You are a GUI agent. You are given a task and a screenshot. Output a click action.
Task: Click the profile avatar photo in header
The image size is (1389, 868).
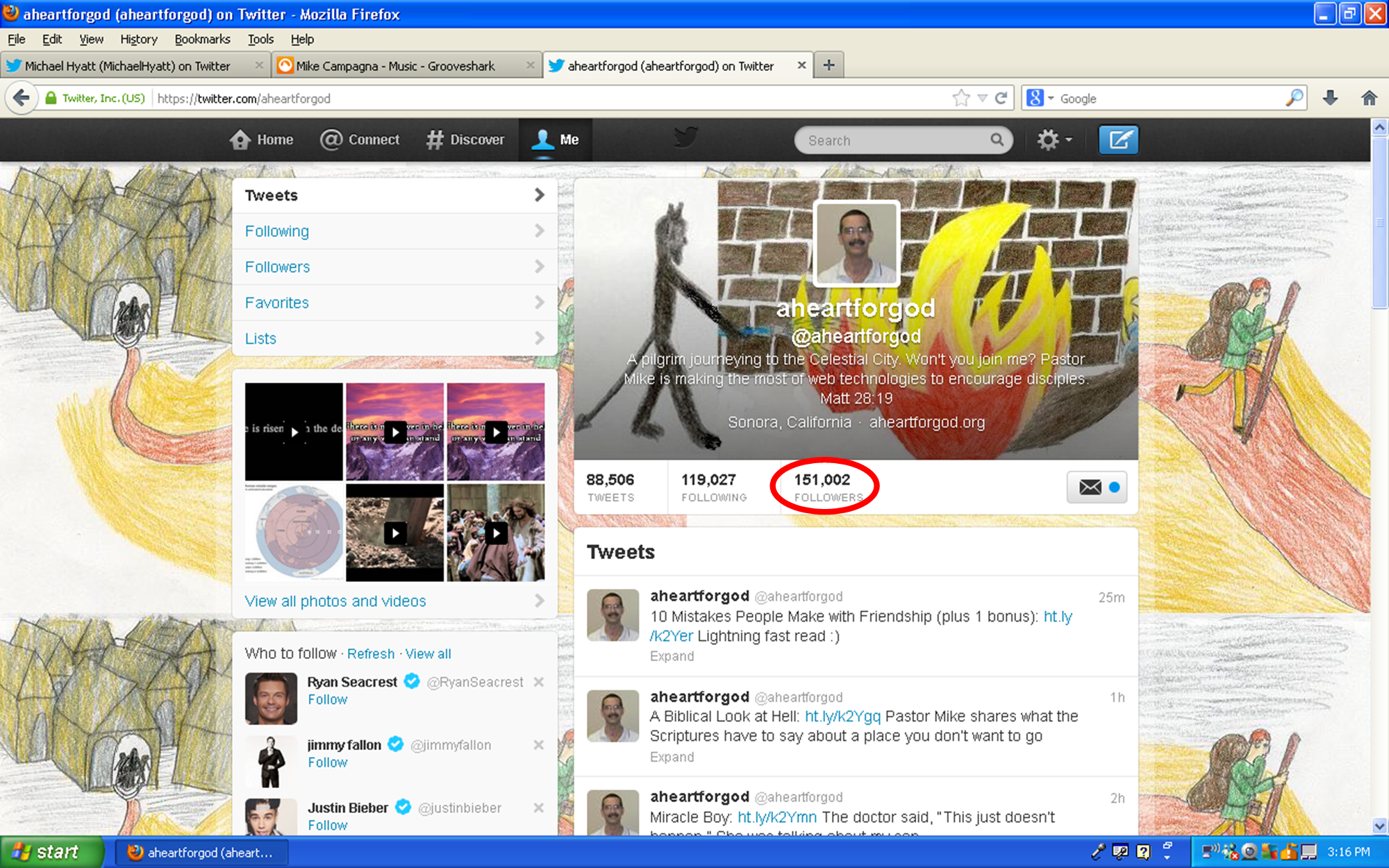856,243
